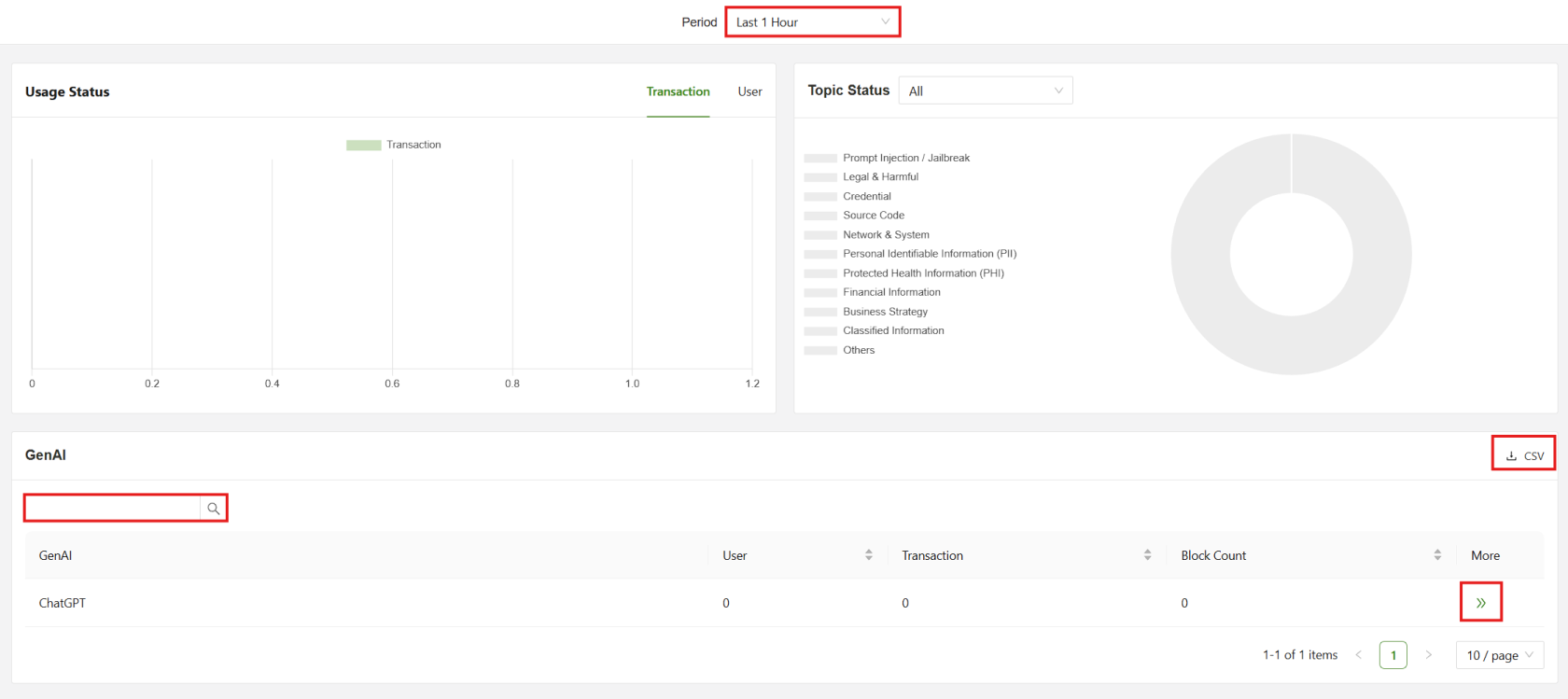This screenshot has width=1568, height=699.
Task: Open the 10 / page size dropdown
Action: click(1499, 655)
